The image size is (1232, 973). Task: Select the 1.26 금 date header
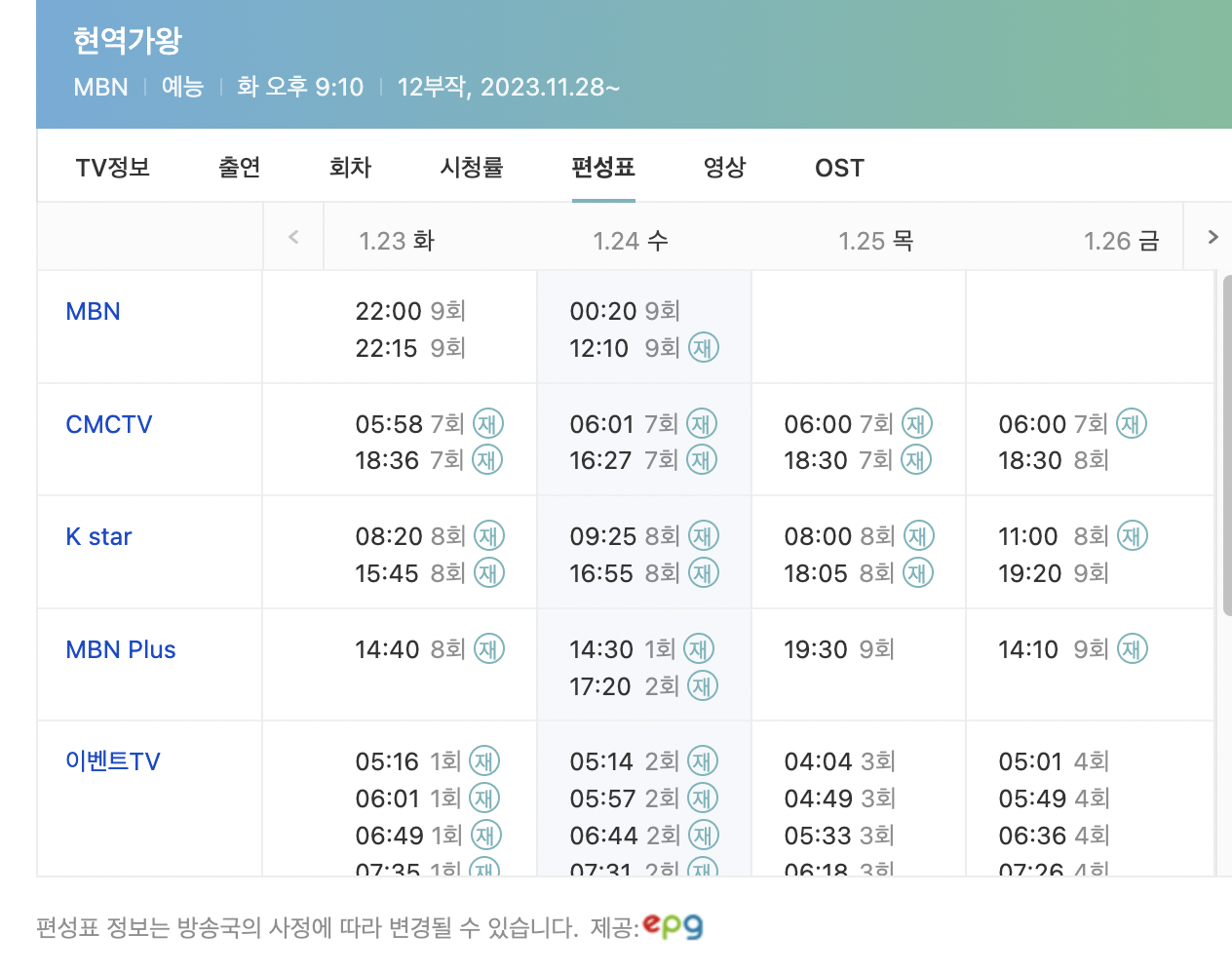click(x=1122, y=241)
